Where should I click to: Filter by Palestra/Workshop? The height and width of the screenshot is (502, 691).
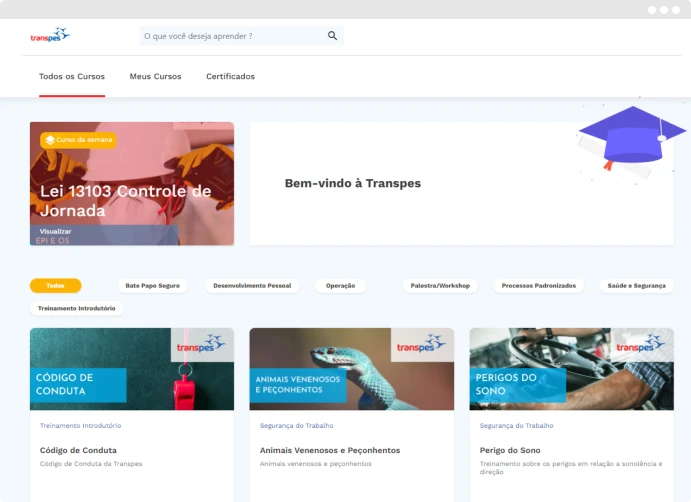coord(440,286)
